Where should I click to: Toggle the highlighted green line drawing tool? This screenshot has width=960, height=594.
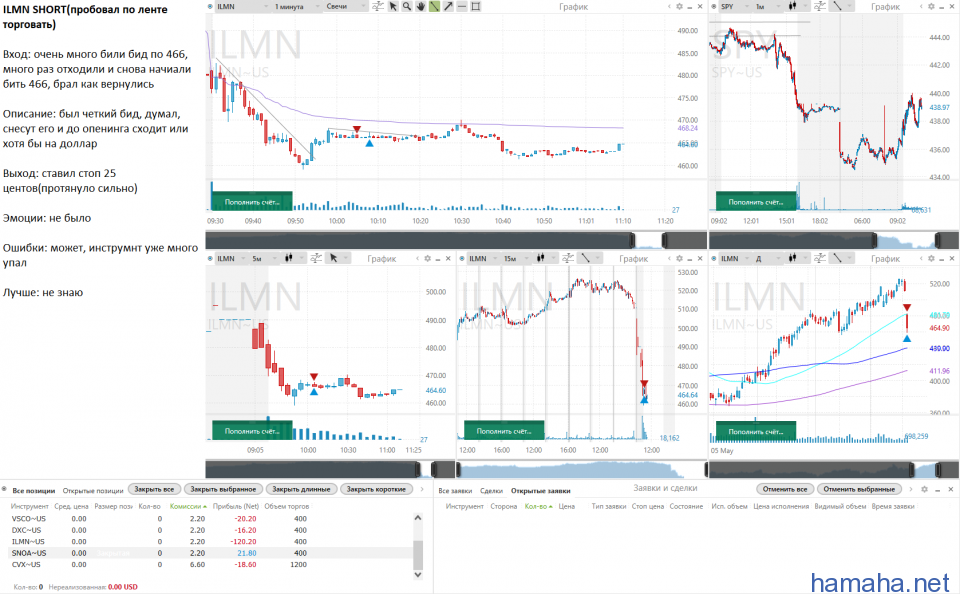[x=434, y=6]
